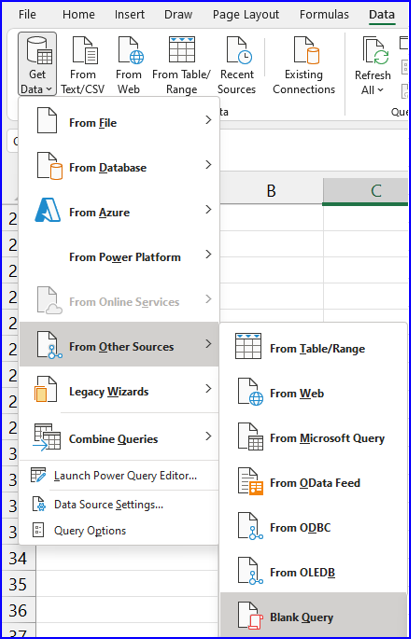Select From ODBC label

point(300,528)
